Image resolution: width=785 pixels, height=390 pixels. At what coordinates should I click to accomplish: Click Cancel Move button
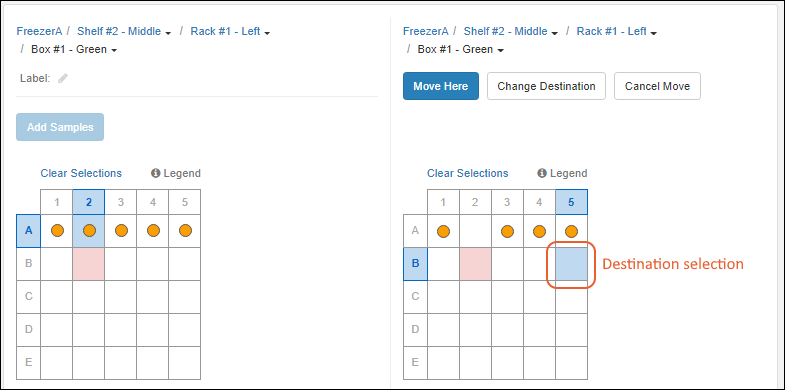[x=657, y=86]
